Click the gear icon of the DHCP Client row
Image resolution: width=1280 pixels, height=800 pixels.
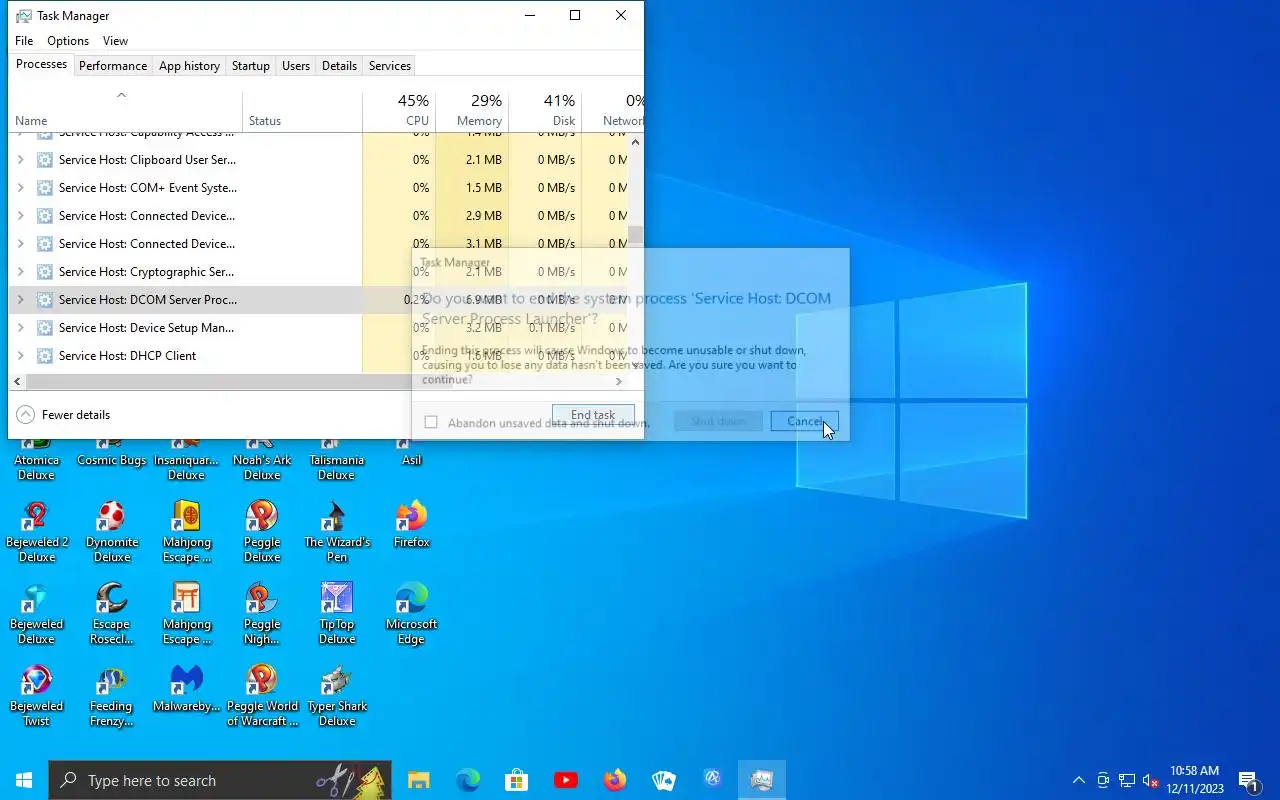pos(44,356)
